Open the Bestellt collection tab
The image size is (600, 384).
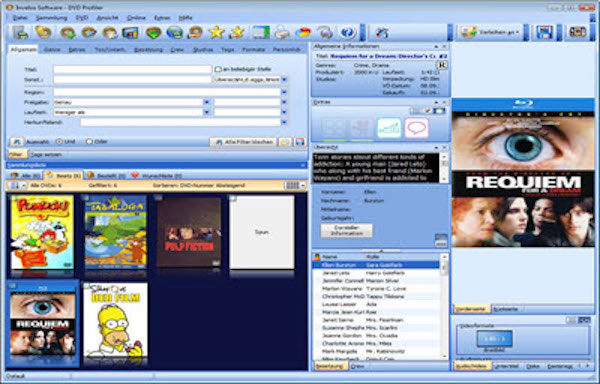pos(106,176)
